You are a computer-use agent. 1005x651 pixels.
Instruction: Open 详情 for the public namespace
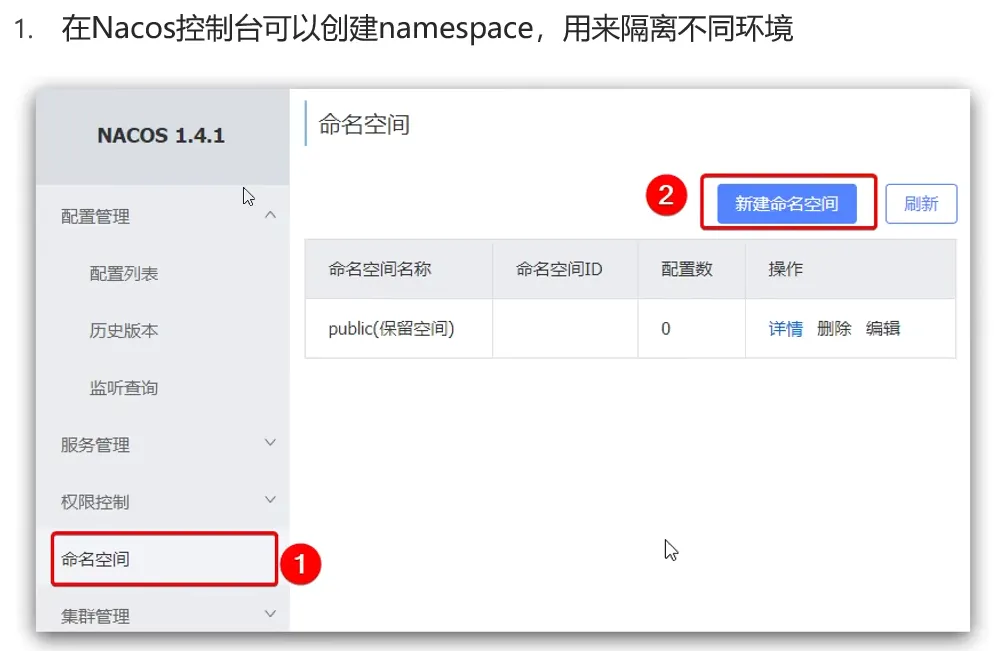coord(785,328)
